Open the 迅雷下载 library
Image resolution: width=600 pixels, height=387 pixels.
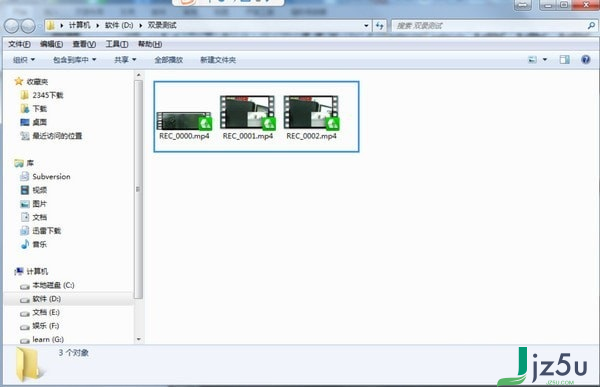(x=40, y=230)
